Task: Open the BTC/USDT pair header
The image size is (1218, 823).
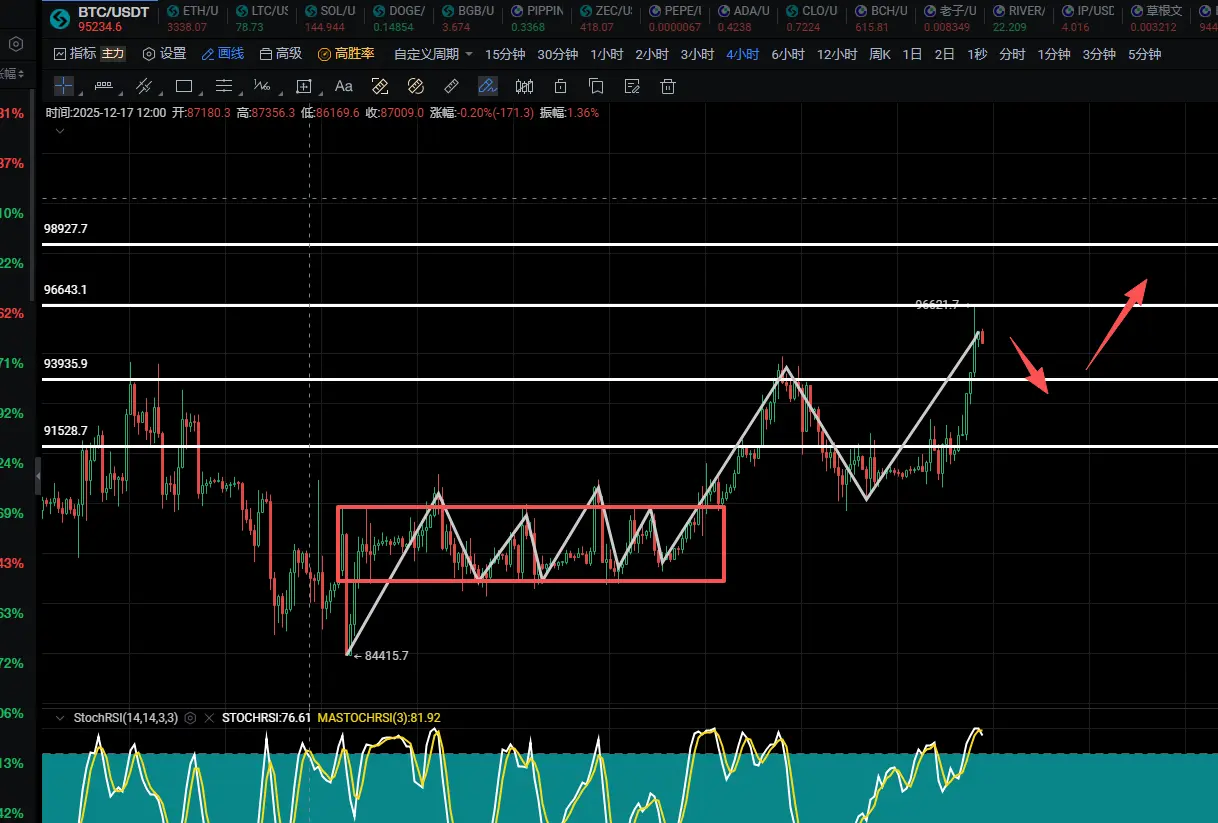Action: coord(100,18)
